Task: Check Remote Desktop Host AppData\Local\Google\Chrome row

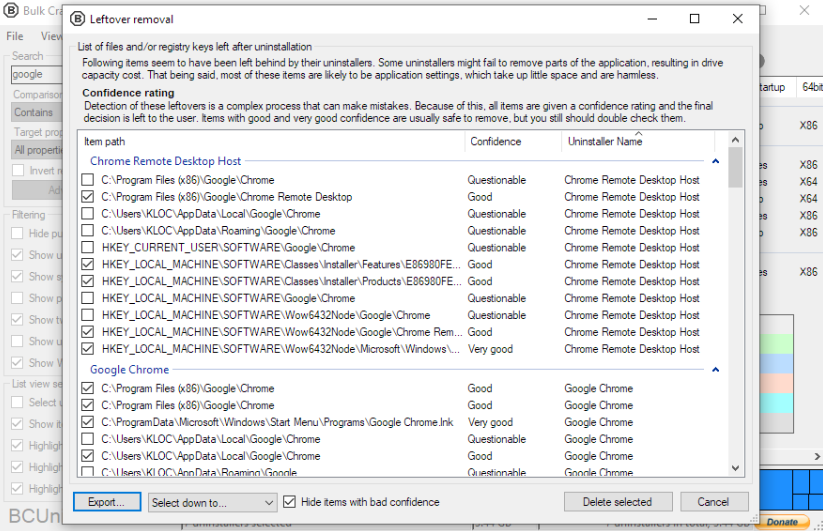Action: pos(88,214)
